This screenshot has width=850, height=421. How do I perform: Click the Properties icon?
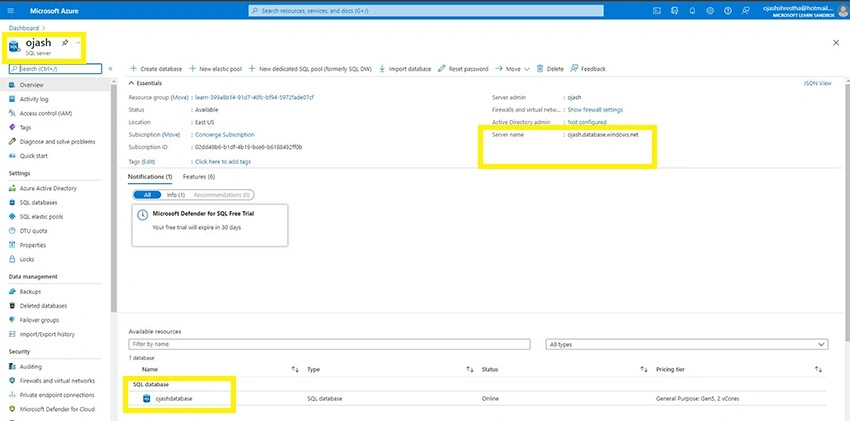(12, 245)
